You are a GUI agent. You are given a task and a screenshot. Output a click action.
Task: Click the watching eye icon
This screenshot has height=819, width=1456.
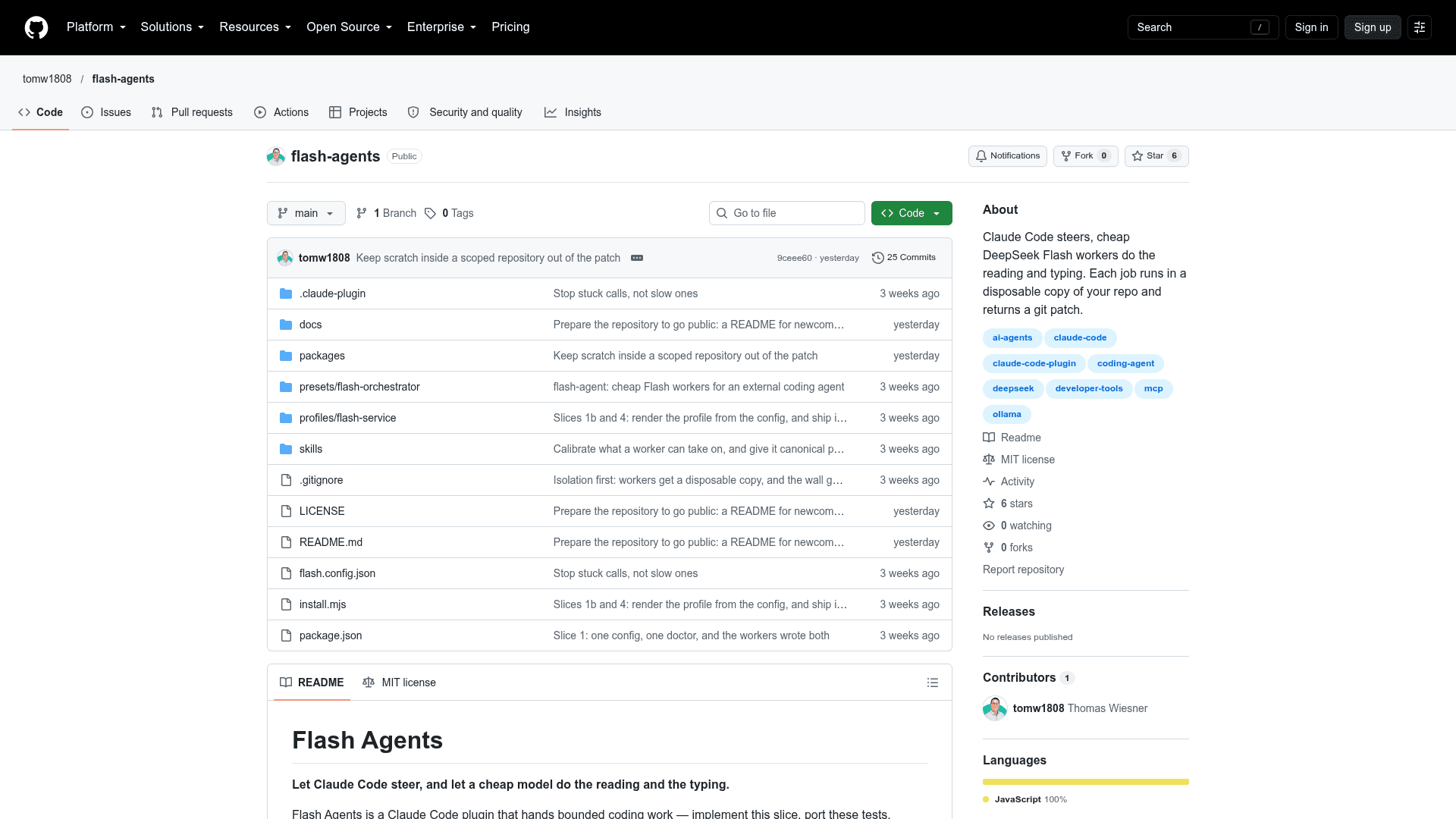coord(989,526)
